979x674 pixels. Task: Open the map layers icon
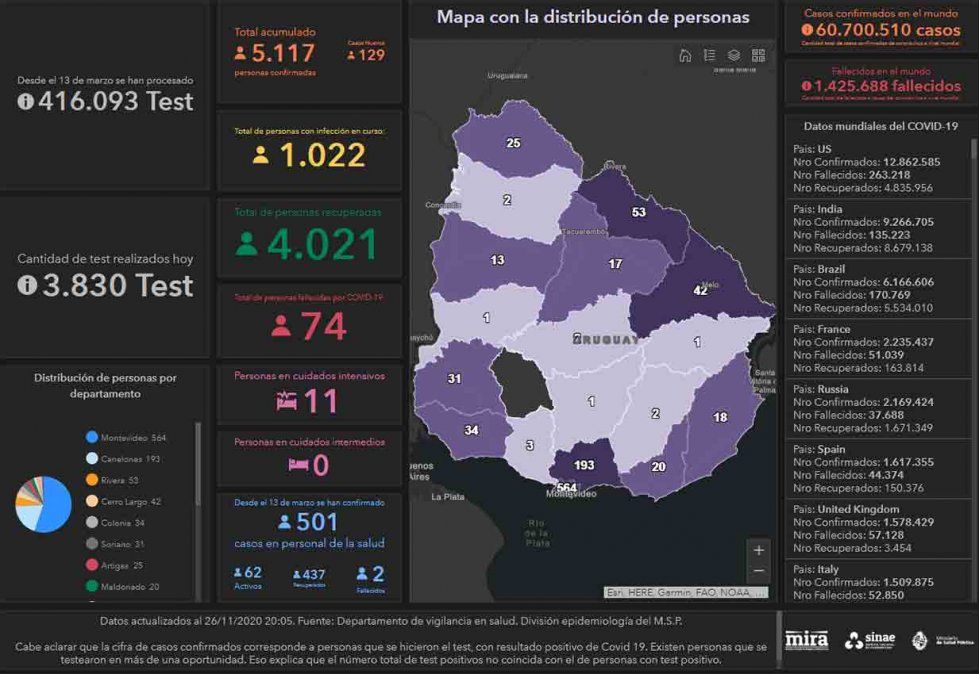(733, 56)
